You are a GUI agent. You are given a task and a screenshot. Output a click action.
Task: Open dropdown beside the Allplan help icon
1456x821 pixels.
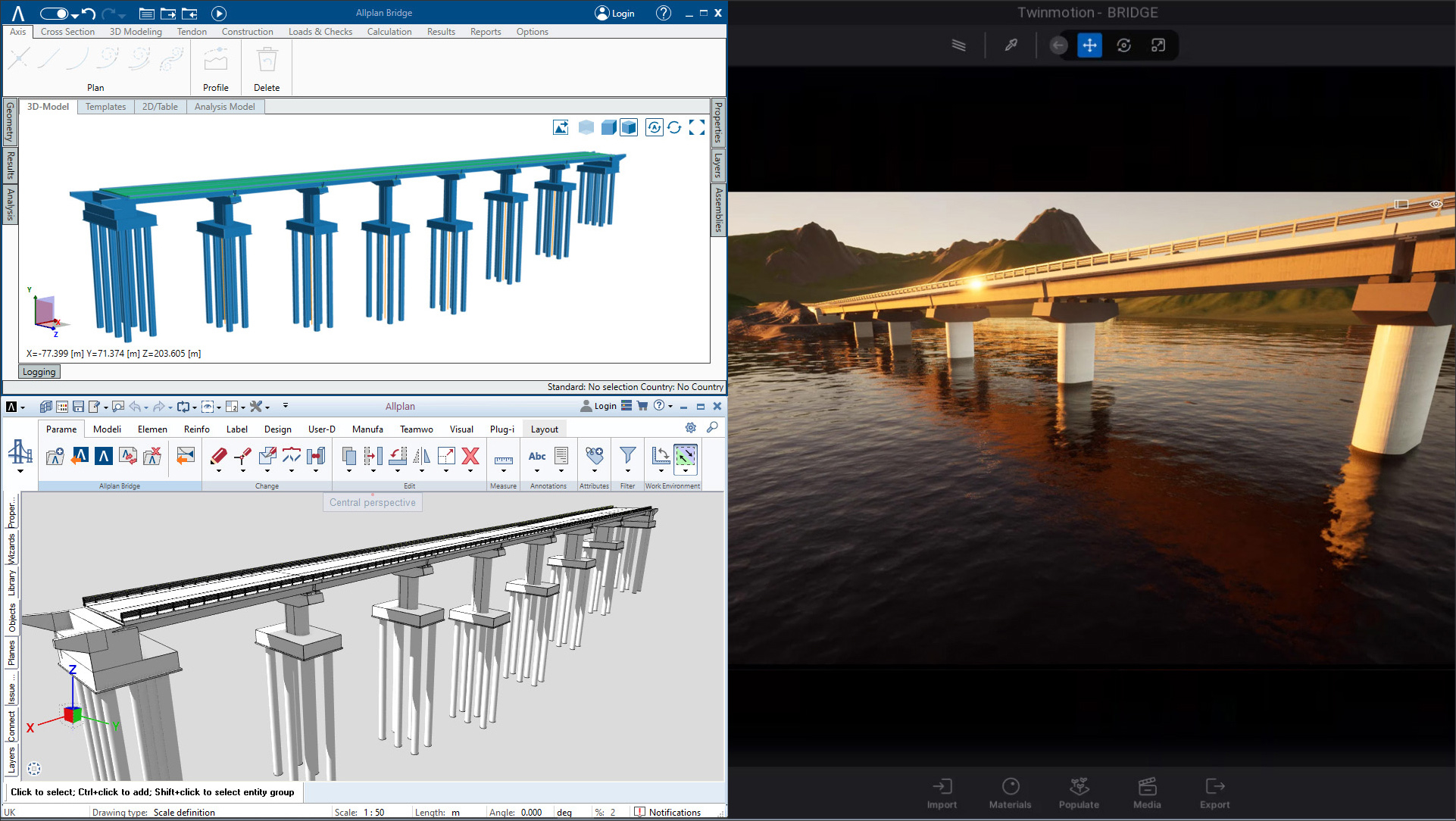coord(670,407)
